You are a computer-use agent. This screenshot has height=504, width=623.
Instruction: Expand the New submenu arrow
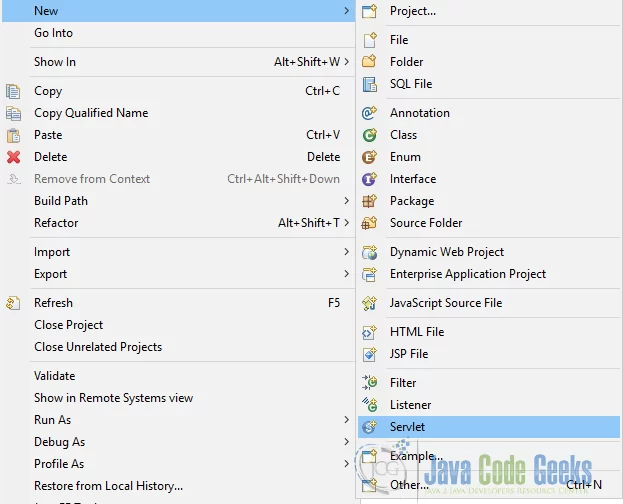coord(346,11)
